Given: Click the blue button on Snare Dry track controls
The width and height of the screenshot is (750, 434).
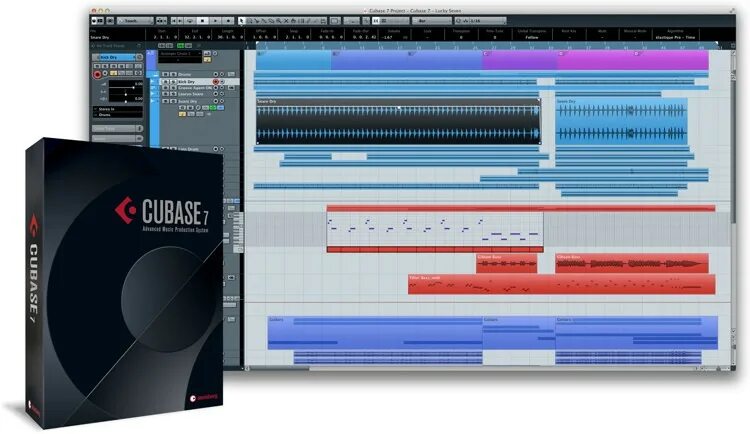Looking at the screenshot, I should tap(221, 108).
